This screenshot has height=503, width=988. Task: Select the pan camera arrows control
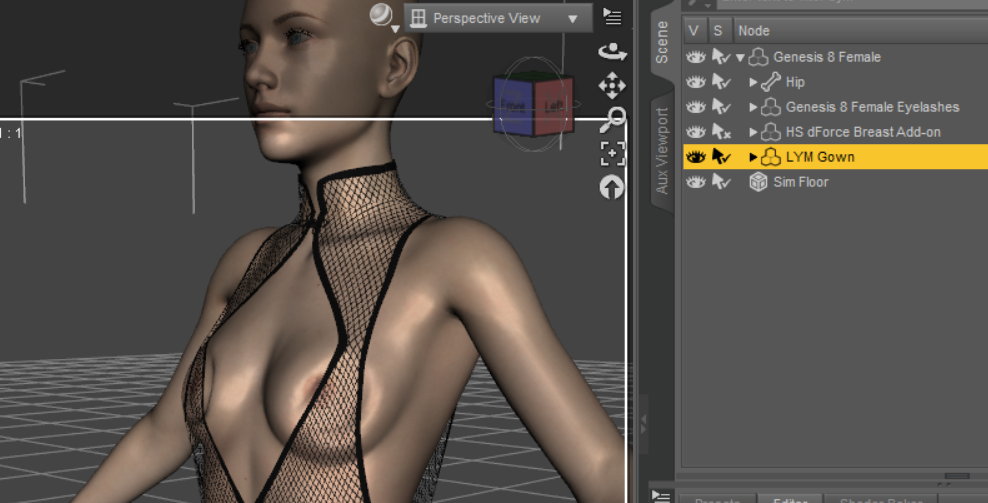tap(612, 85)
